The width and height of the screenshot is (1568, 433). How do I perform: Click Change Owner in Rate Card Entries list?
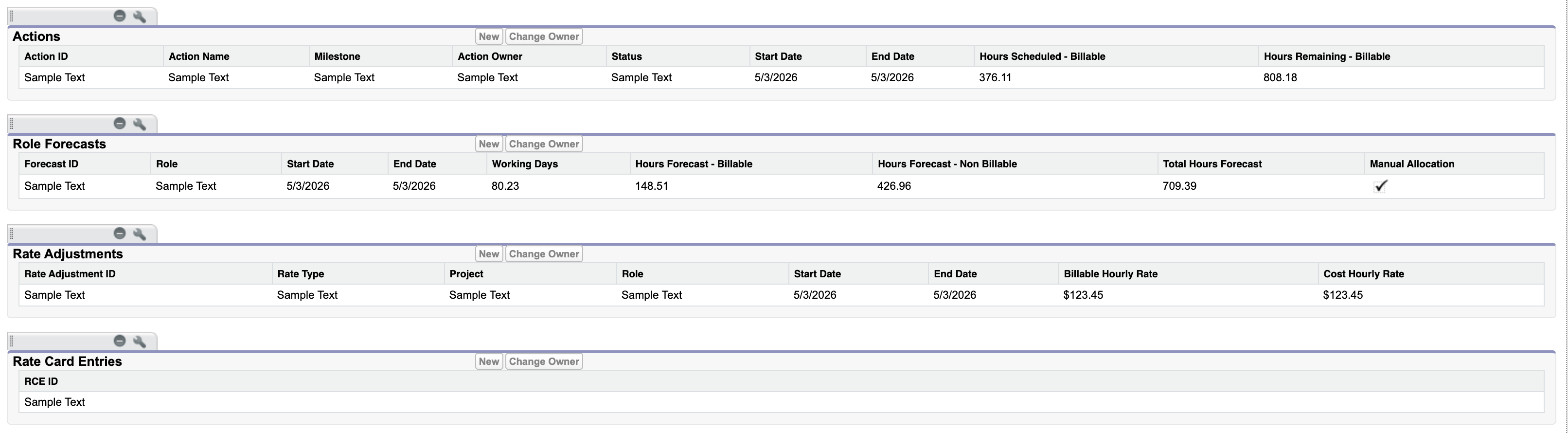544,361
